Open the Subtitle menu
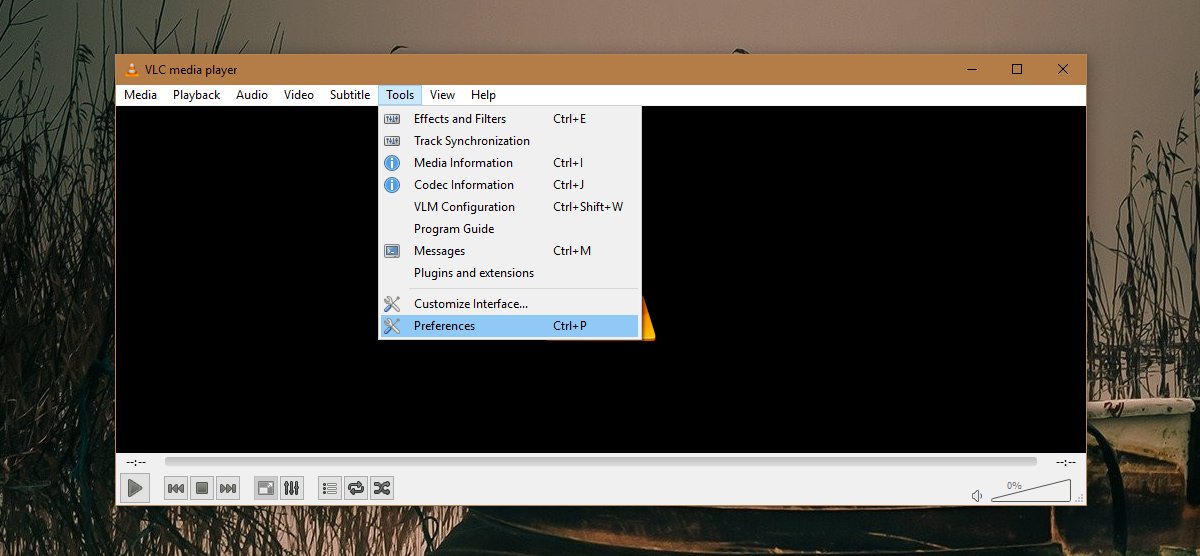Image resolution: width=1200 pixels, height=556 pixels. [350, 95]
